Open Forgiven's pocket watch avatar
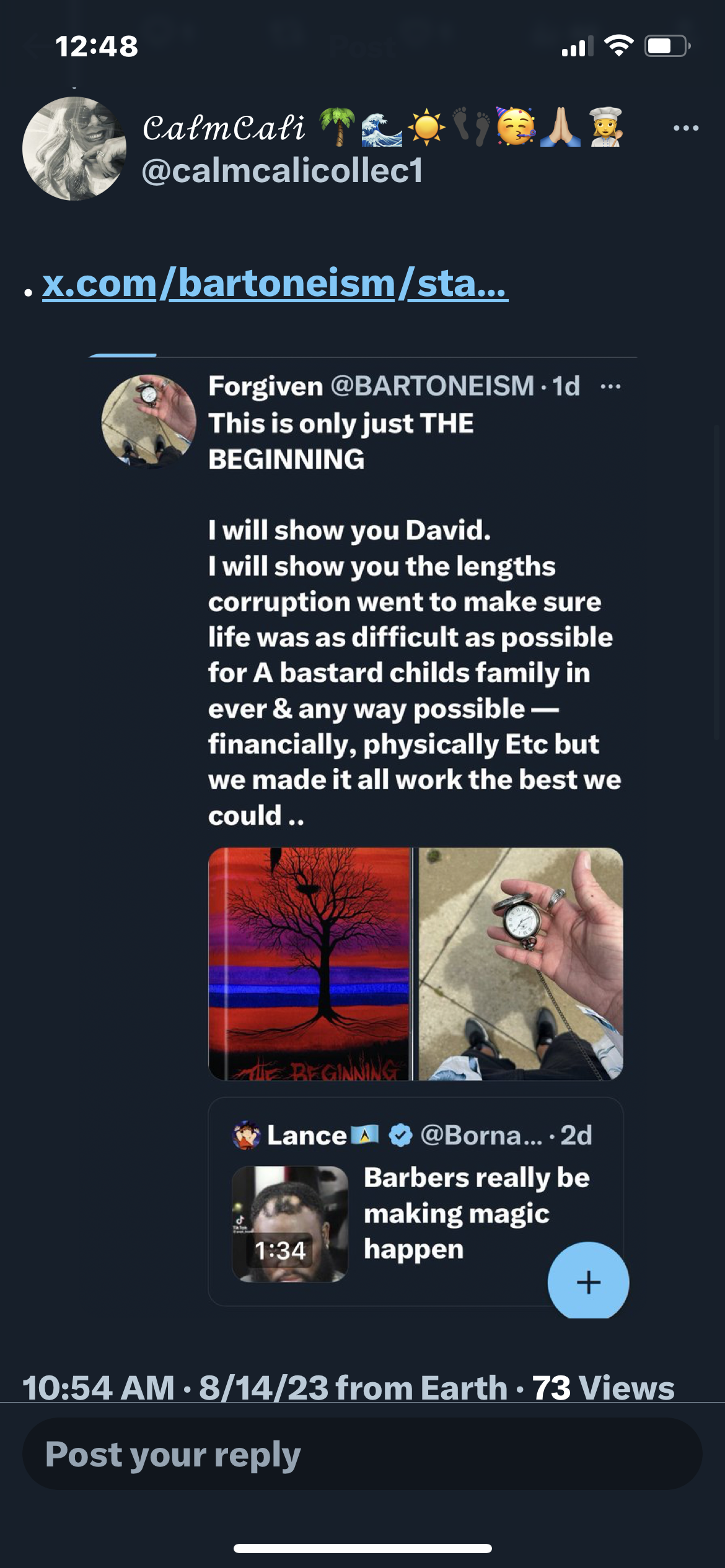The width and height of the screenshot is (725, 1568). (x=149, y=420)
